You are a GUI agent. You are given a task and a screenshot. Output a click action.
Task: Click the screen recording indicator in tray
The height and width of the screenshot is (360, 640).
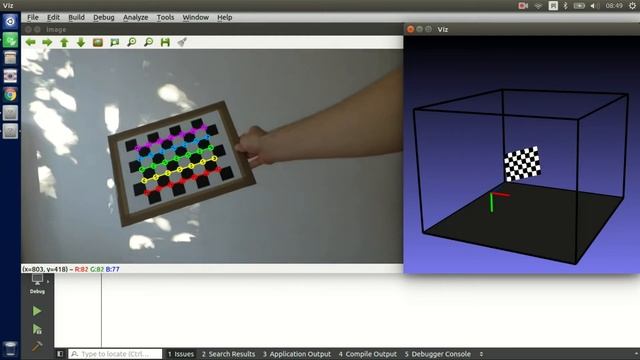[x=523, y=6]
